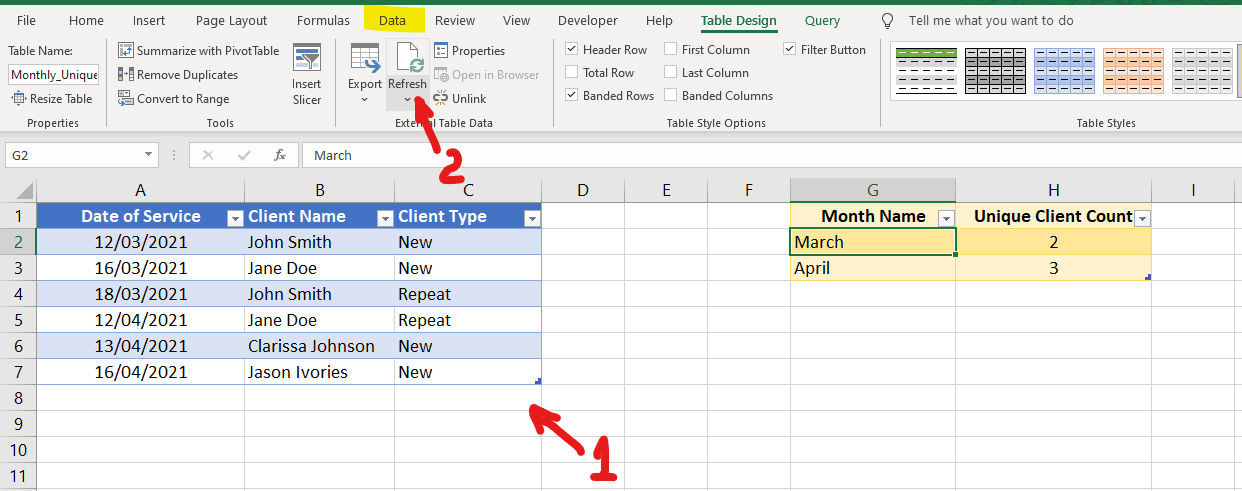Select row 8 header
The height and width of the screenshot is (491, 1242).
pyautogui.click(x=19, y=398)
